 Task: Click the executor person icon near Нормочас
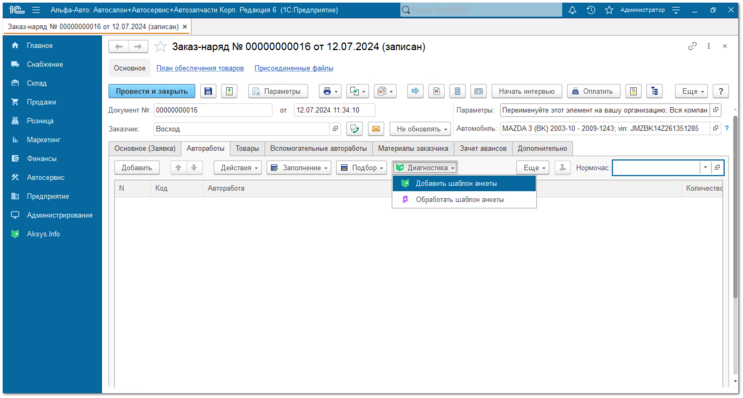pos(562,168)
